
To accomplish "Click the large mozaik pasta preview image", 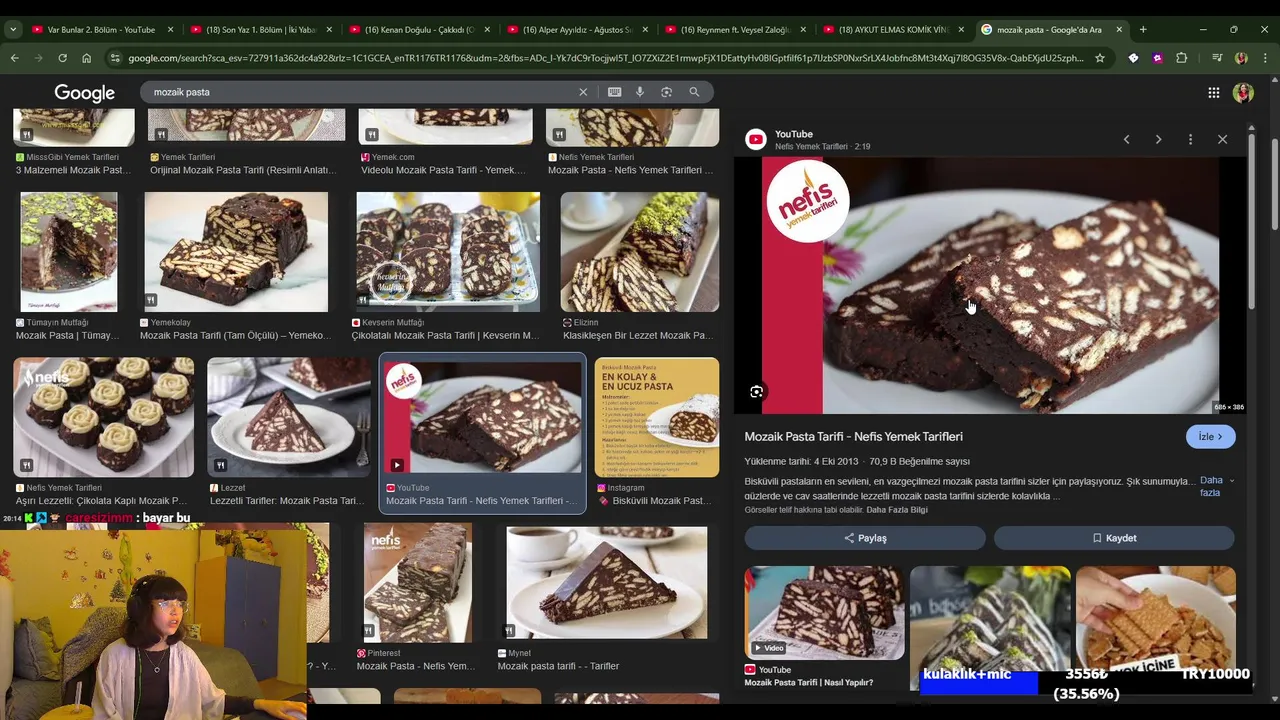I will tap(991, 285).
